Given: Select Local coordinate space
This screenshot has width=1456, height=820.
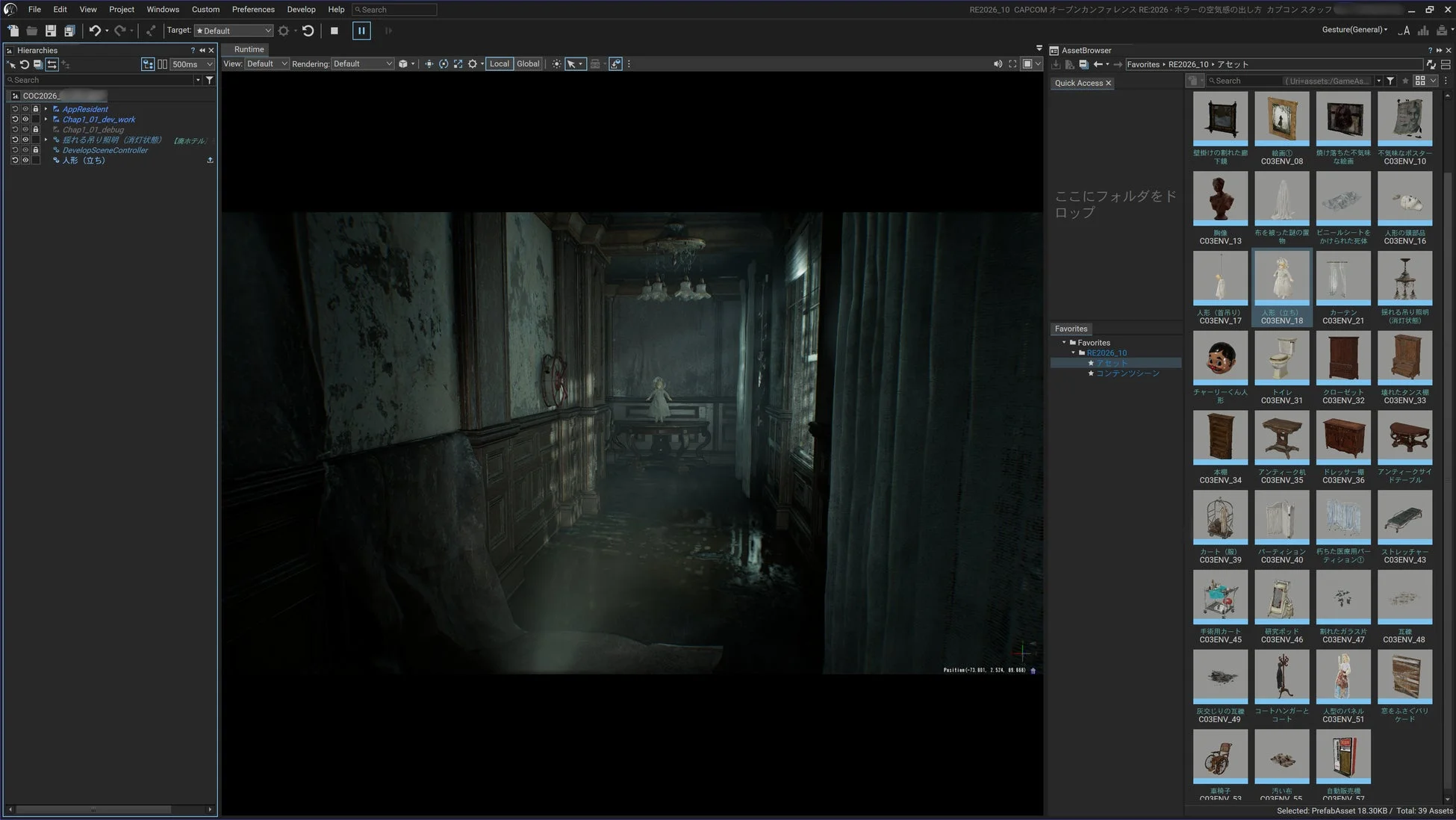Looking at the screenshot, I should click(x=499, y=64).
